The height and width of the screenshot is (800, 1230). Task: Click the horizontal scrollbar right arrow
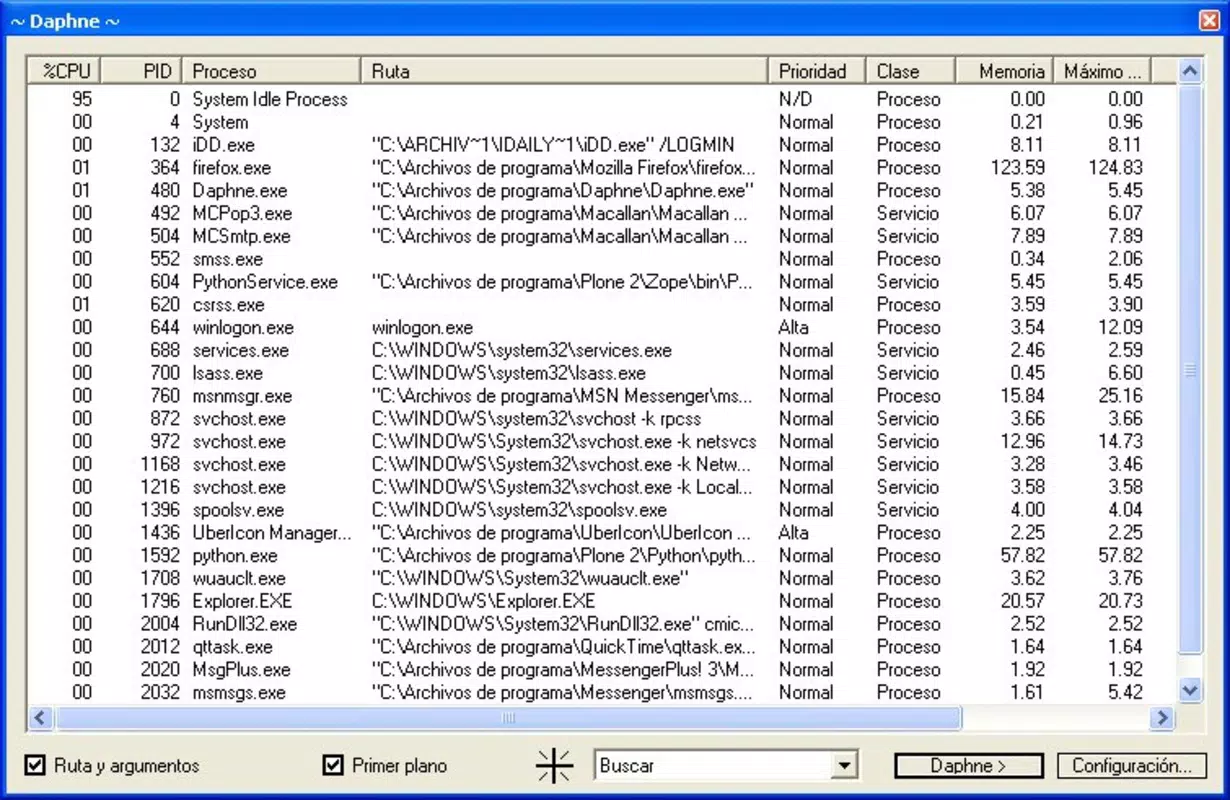(x=1162, y=717)
